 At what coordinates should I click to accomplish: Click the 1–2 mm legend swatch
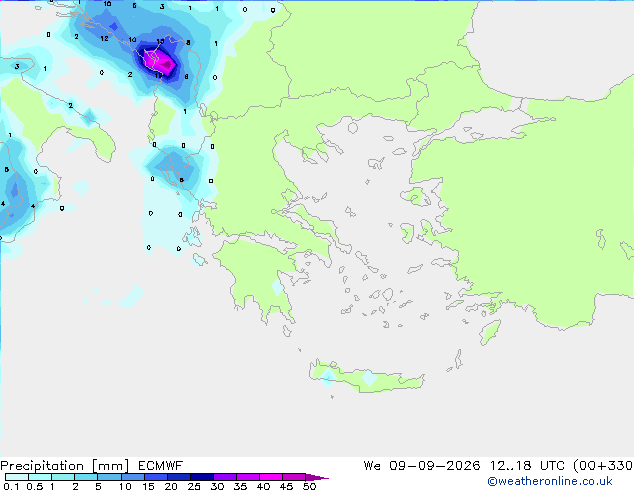tap(63, 477)
